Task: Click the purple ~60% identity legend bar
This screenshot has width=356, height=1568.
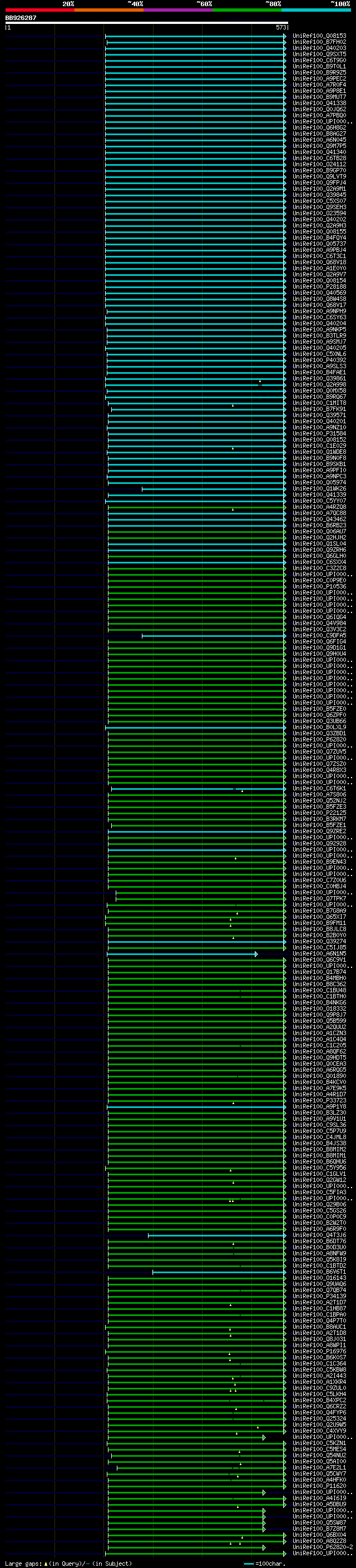Action: click(177, 10)
